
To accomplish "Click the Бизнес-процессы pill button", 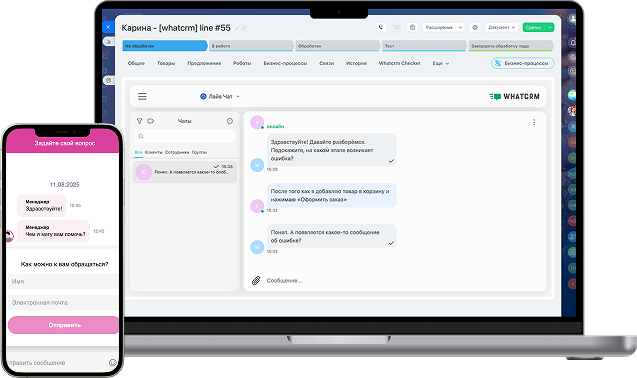I will click(523, 63).
